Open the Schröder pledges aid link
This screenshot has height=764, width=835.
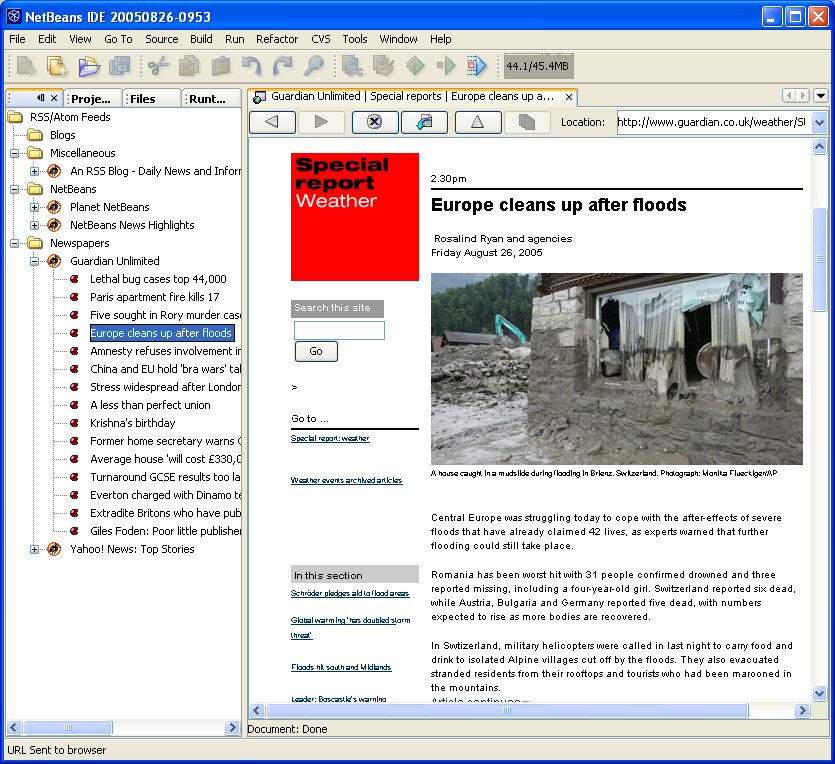350,593
